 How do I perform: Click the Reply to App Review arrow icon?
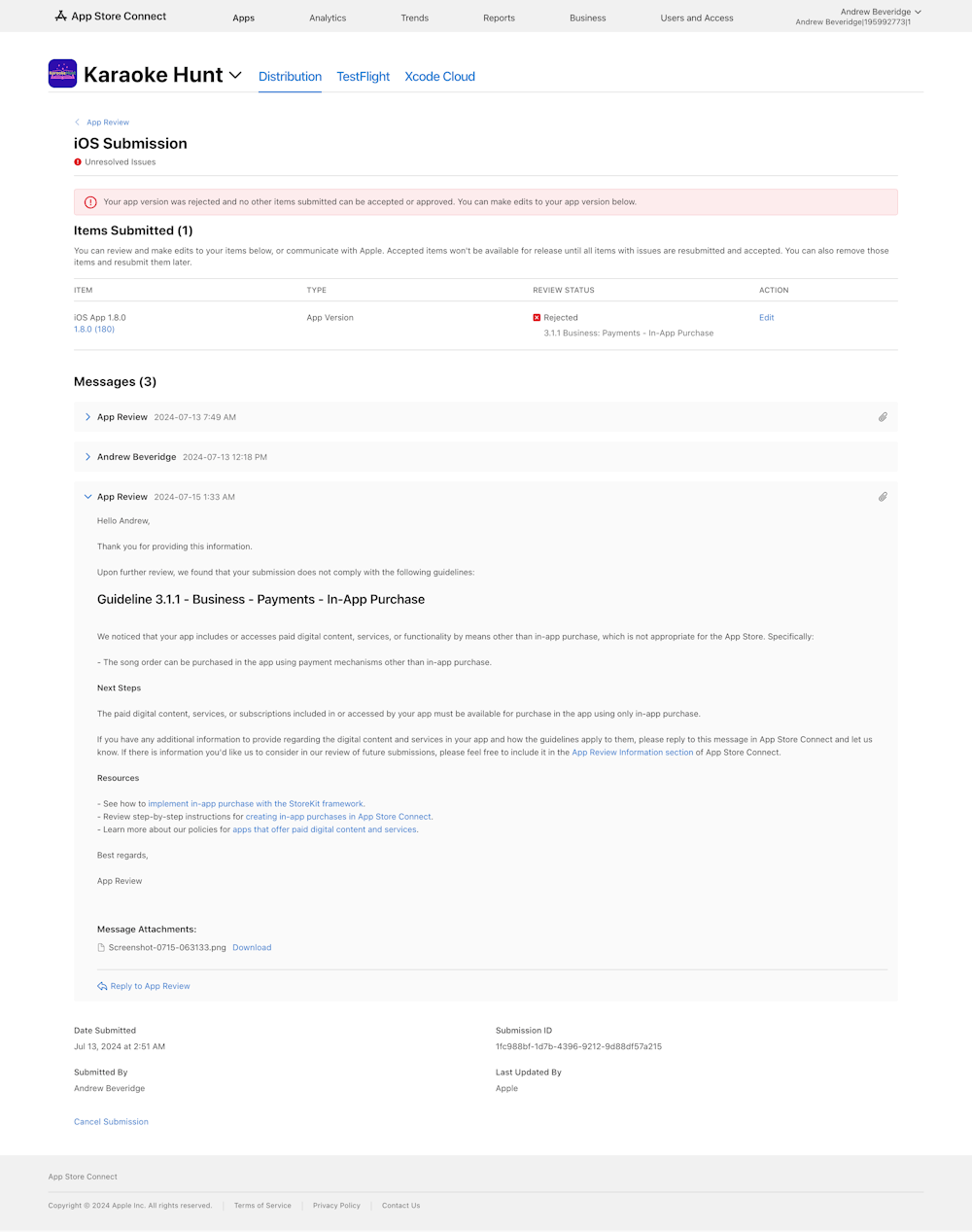102,986
